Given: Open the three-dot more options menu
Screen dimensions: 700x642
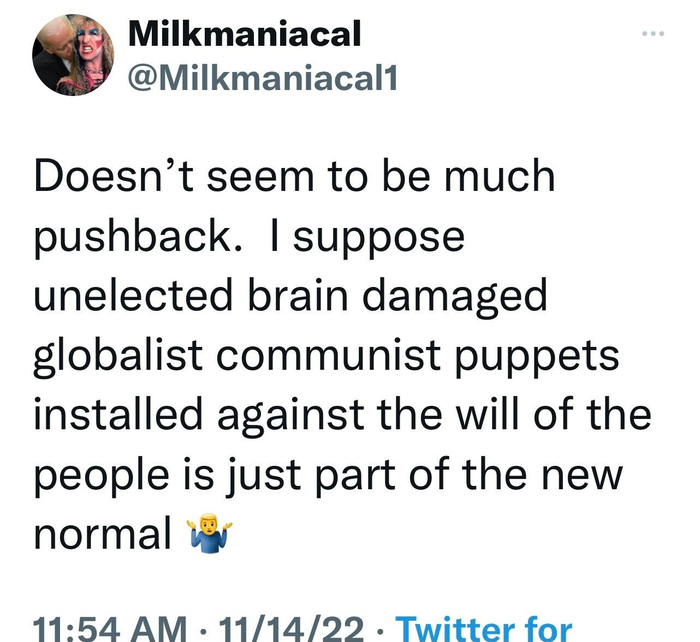Looking at the screenshot, I should (652, 34).
